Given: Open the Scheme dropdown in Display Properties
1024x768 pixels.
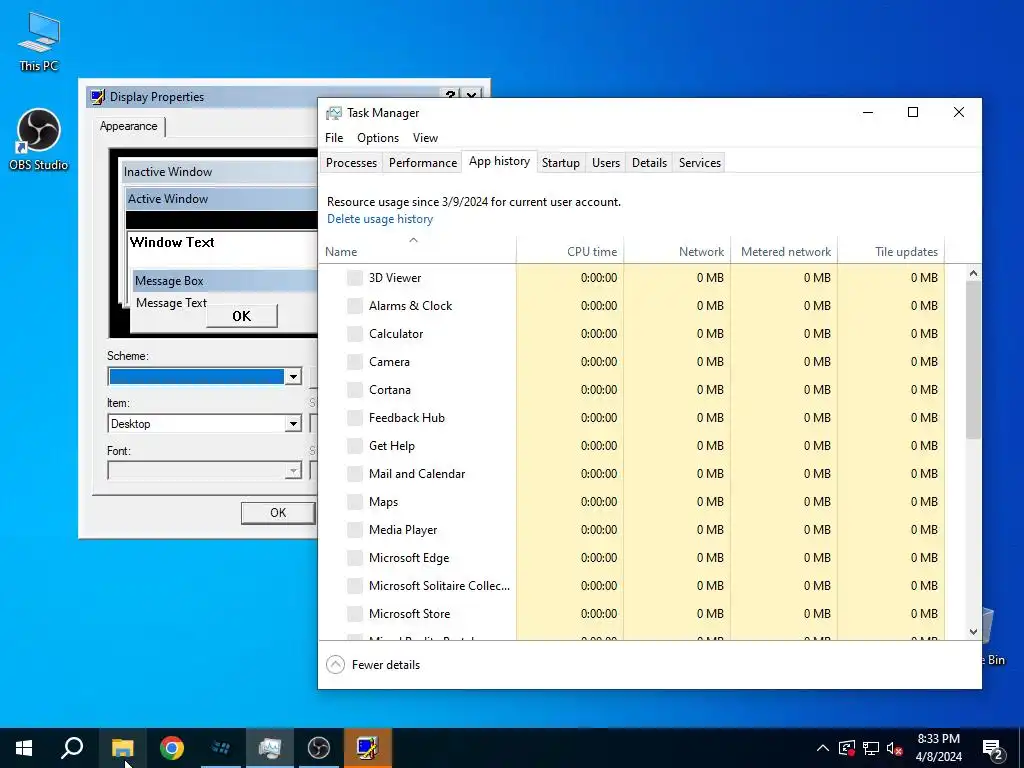Looking at the screenshot, I should (x=293, y=376).
